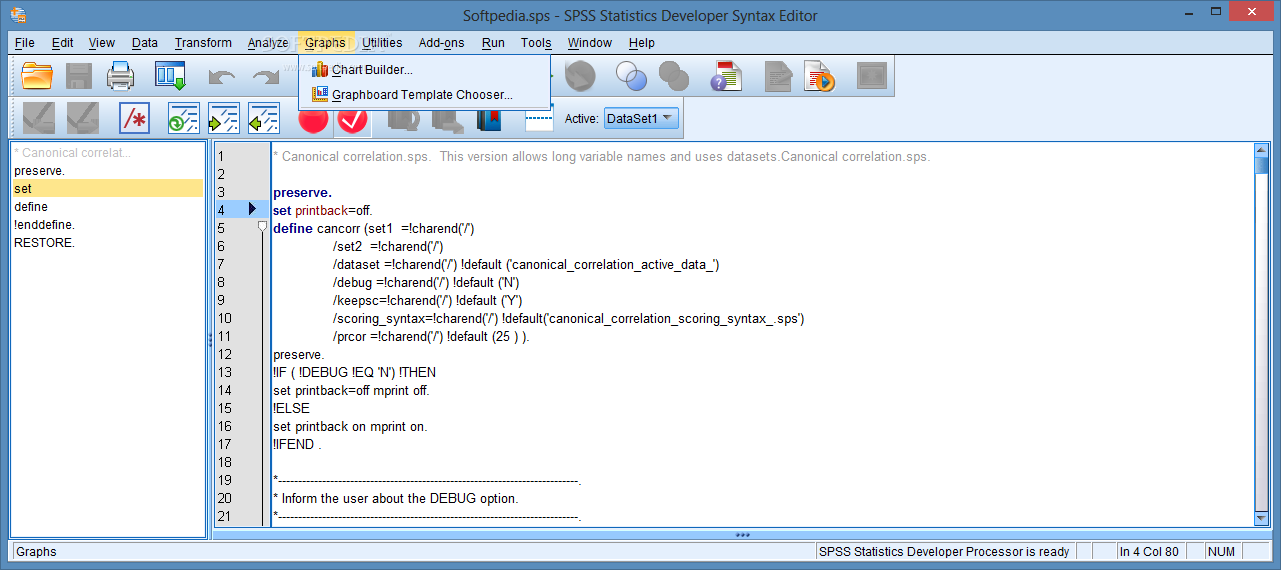Click the outdent syntax left-arrow icon
Image resolution: width=1281 pixels, height=570 pixels.
[x=263, y=119]
